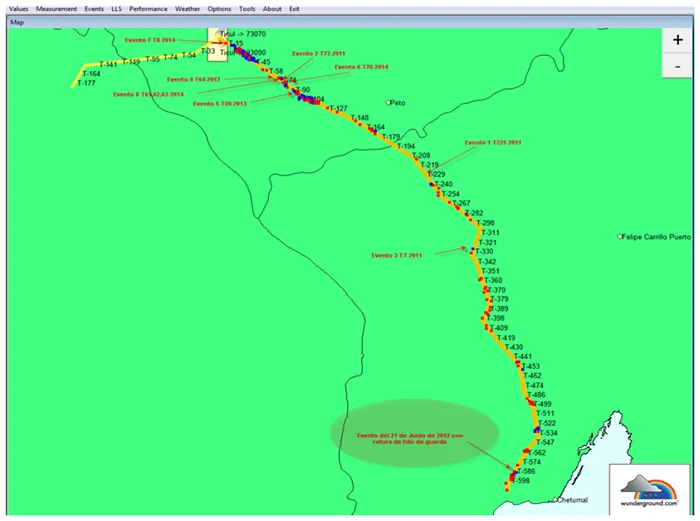Click the Peto city marker
The image size is (700, 521).
click(390, 102)
